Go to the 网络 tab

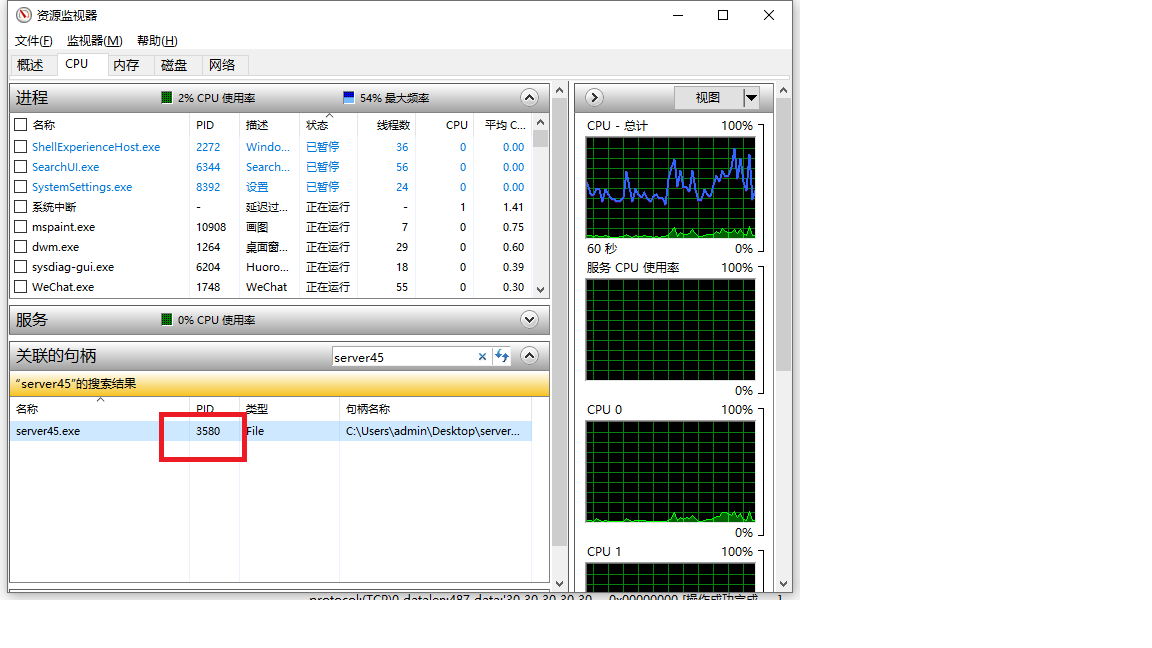[222, 65]
